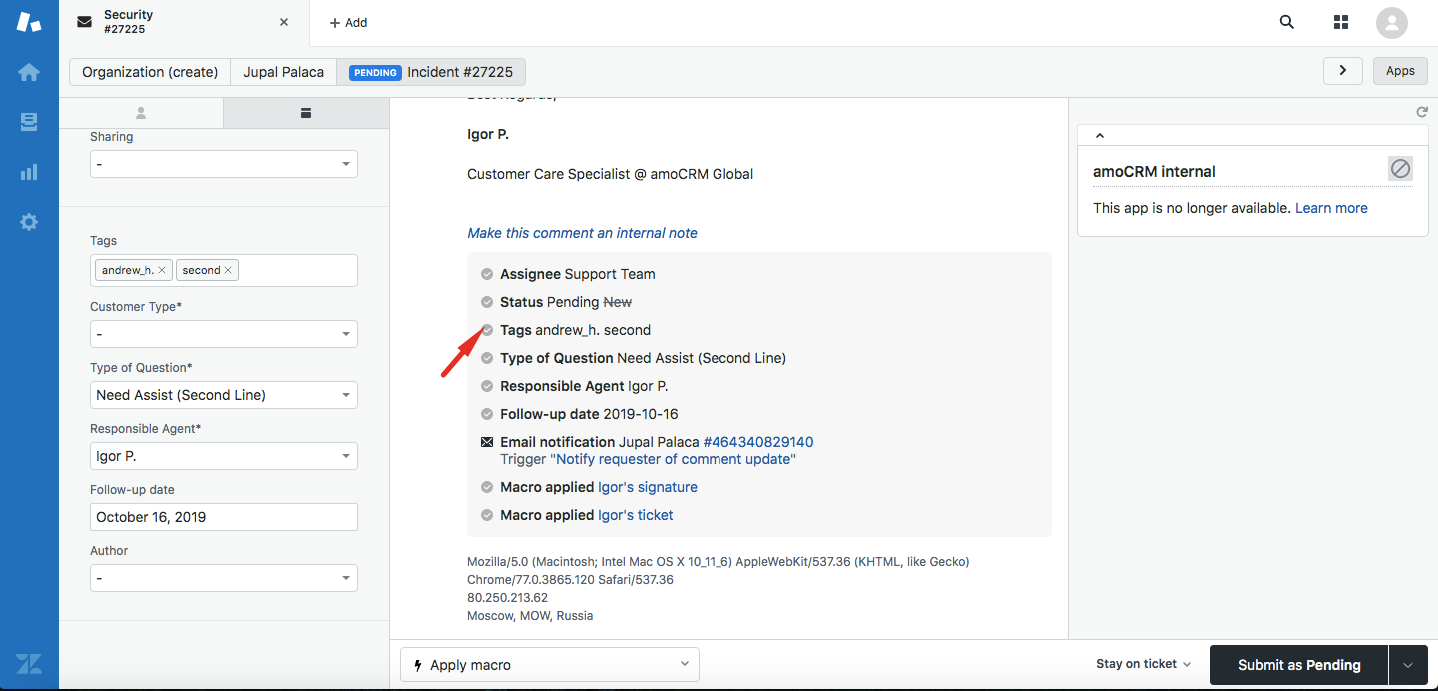Image resolution: width=1438 pixels, height=691 pixels.
Task: Open the Views icon in left sidebar
Action: coord(29,122)
